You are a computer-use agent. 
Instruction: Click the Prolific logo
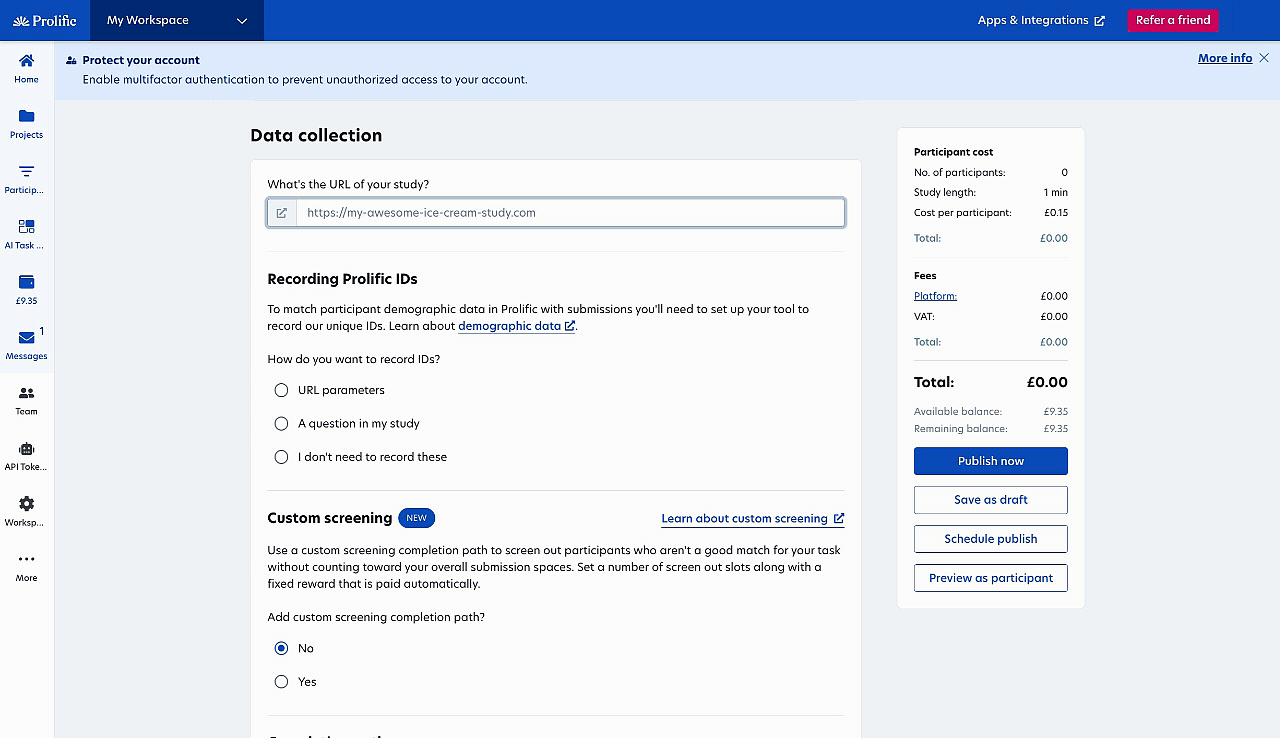coord(44,20)
